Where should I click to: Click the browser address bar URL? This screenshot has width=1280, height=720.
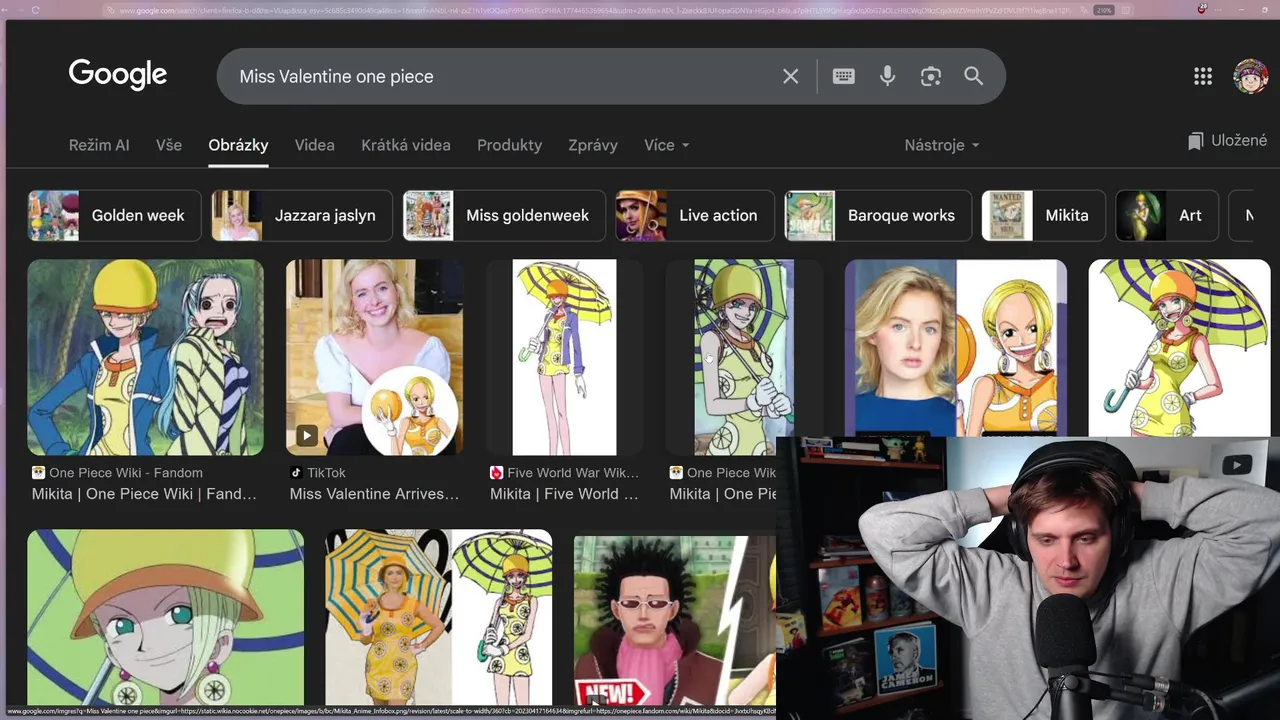pos(595,10)
